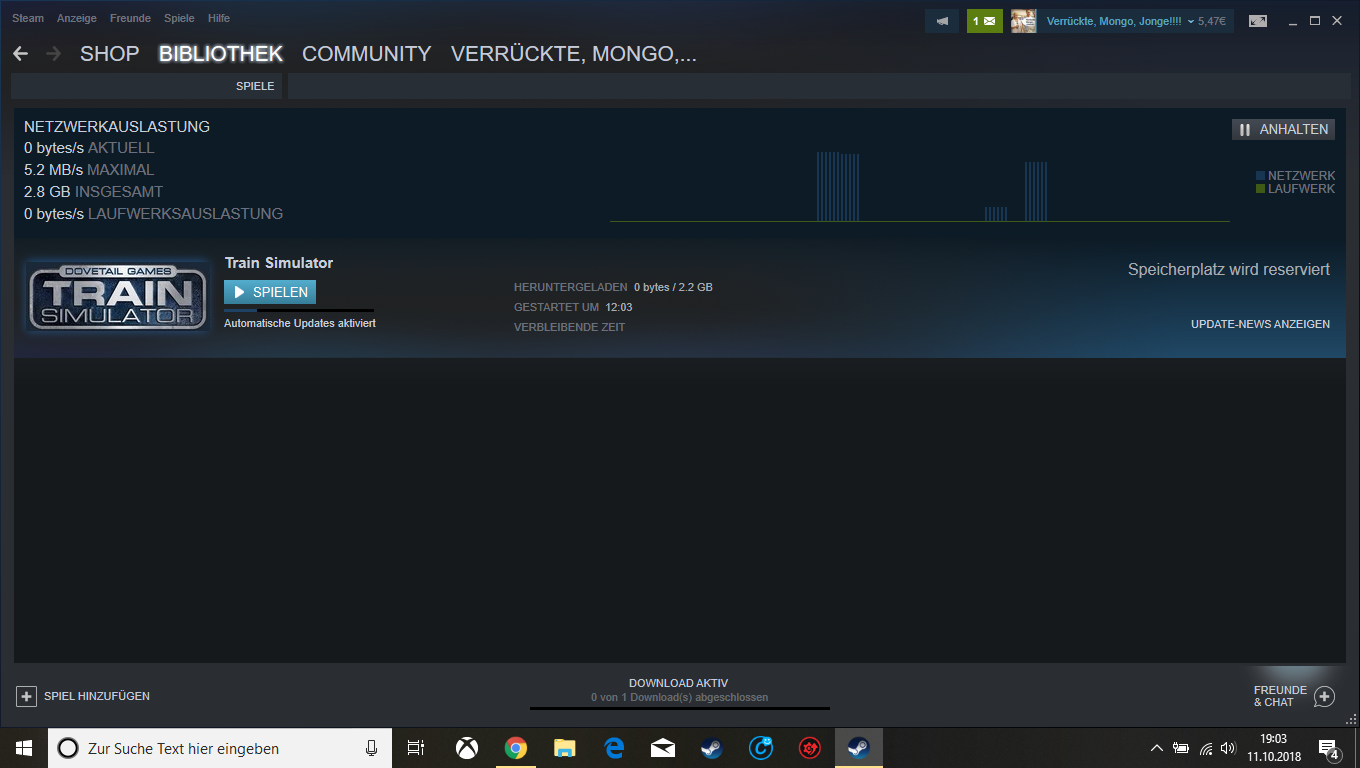The height and width of the screenshot is (768, 1360).
Task: Click DOWNLOAD AKTIV status
Action: pyautogui.click(x=679, y=683)
